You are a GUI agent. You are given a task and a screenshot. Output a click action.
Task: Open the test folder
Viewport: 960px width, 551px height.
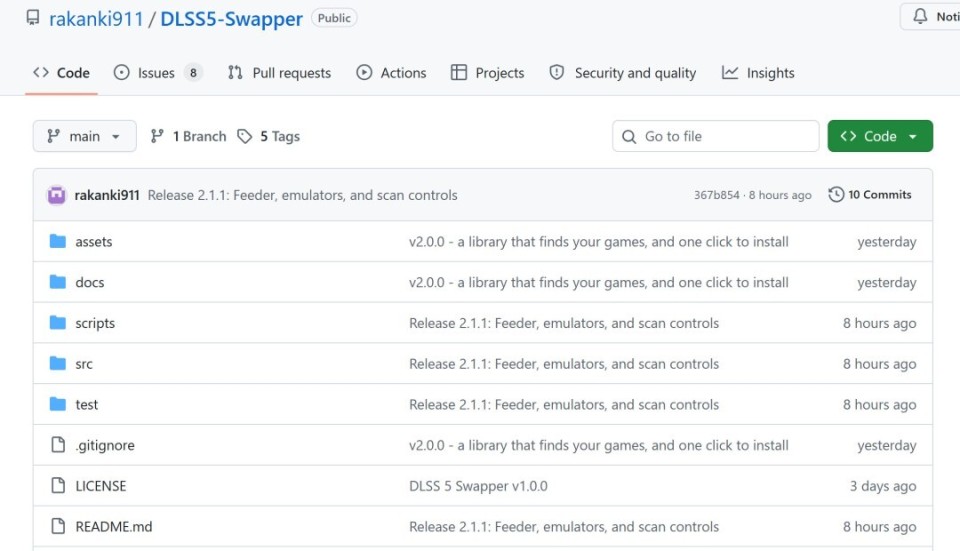(86, 405)
